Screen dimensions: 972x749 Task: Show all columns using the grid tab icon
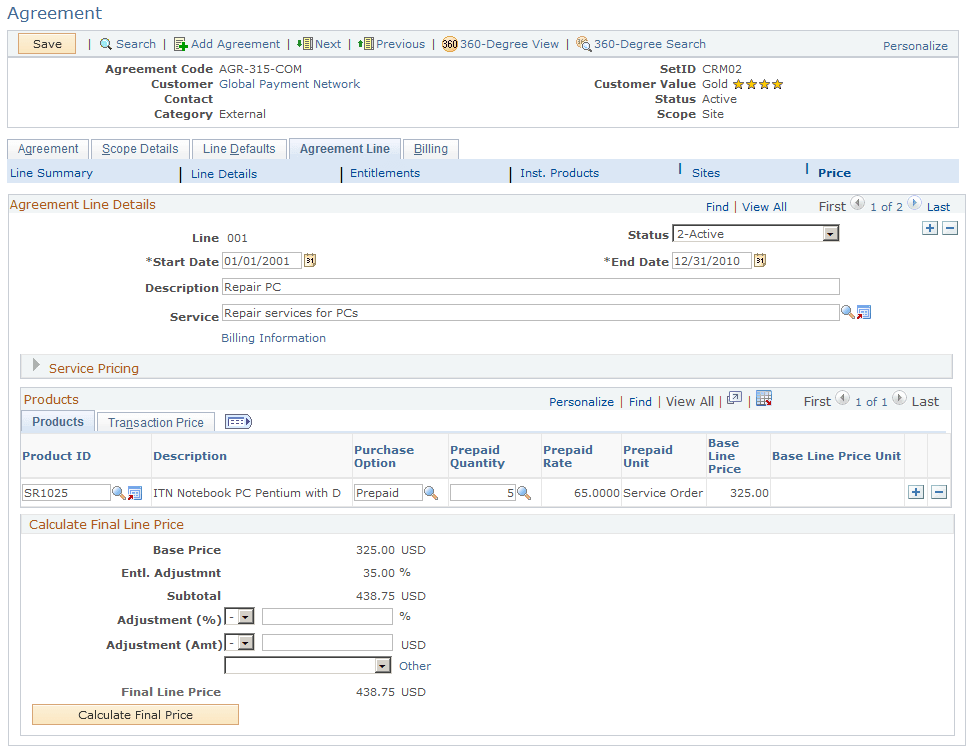(238, 422)
